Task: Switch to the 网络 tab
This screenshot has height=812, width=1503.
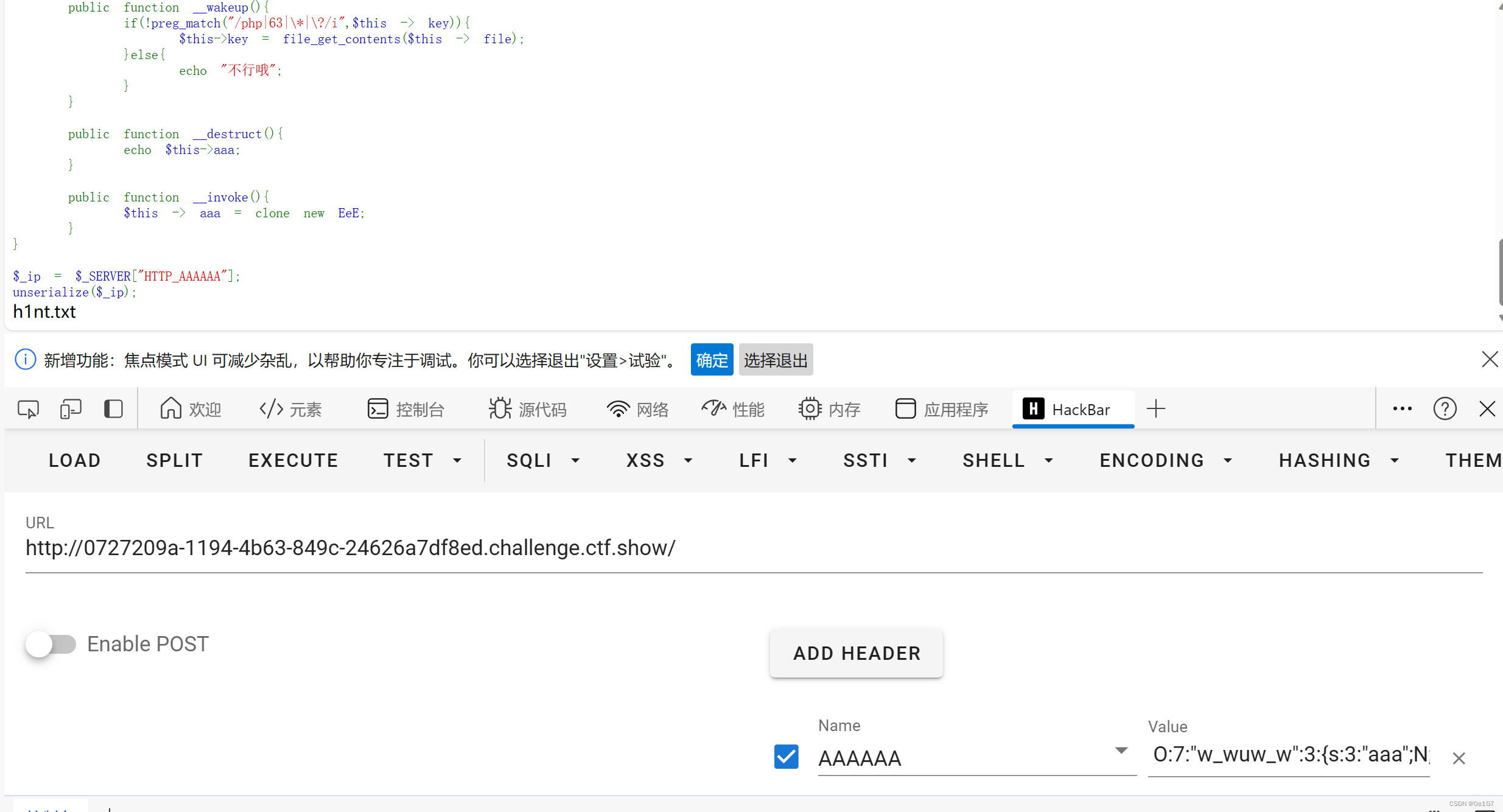Action: tap(637, 408)
